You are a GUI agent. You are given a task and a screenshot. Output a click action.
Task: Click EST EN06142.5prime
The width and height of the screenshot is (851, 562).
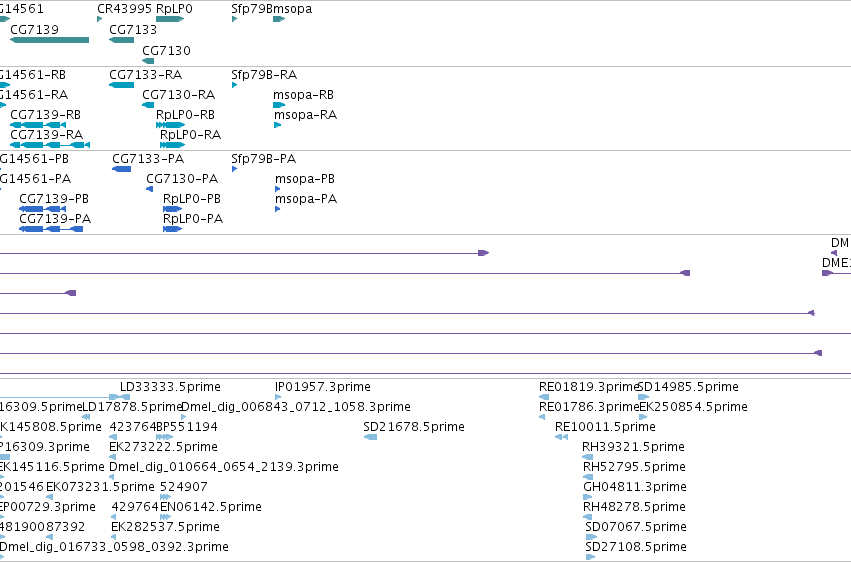pyautogui.click(x=166, y=518)
